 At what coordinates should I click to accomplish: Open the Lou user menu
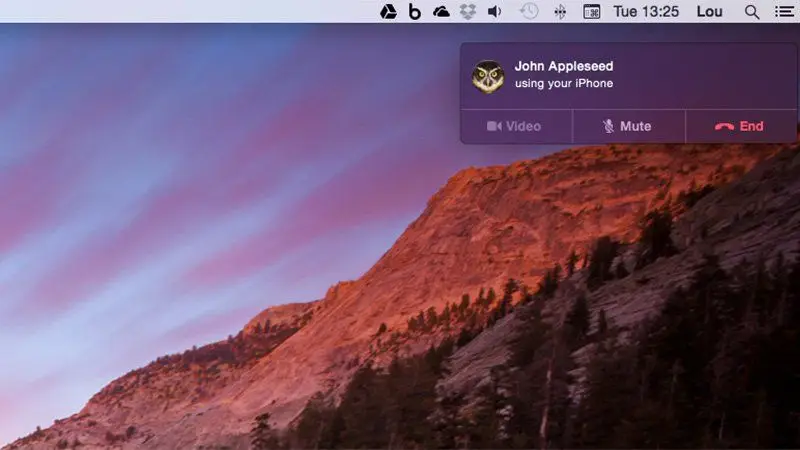click(709, 12)
